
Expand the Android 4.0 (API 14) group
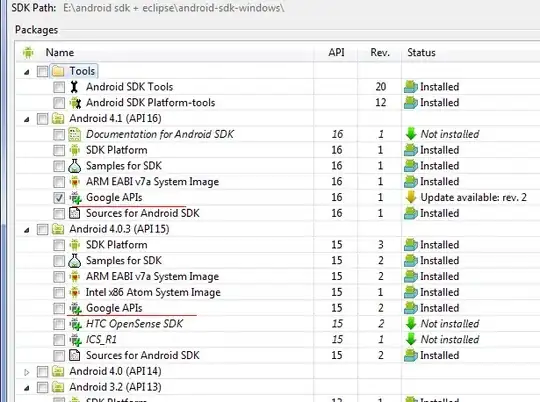(27, 372)
